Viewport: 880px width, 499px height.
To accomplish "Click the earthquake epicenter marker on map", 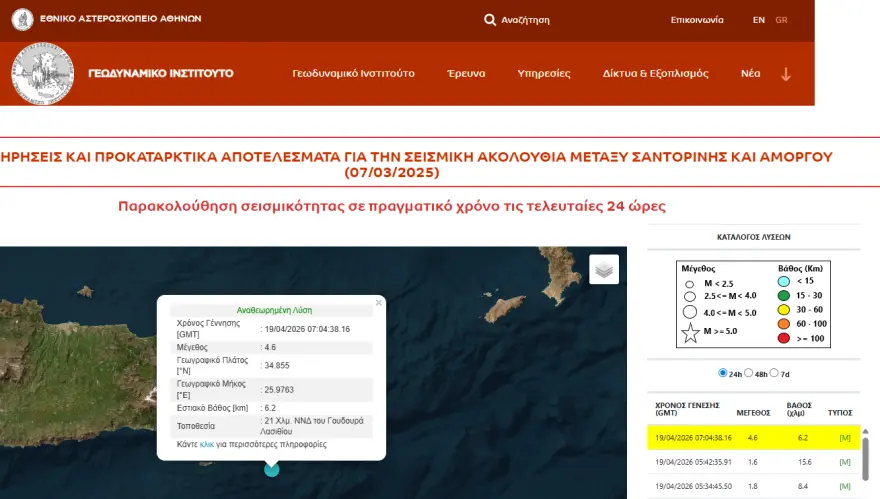I will (x=271, y=468).
